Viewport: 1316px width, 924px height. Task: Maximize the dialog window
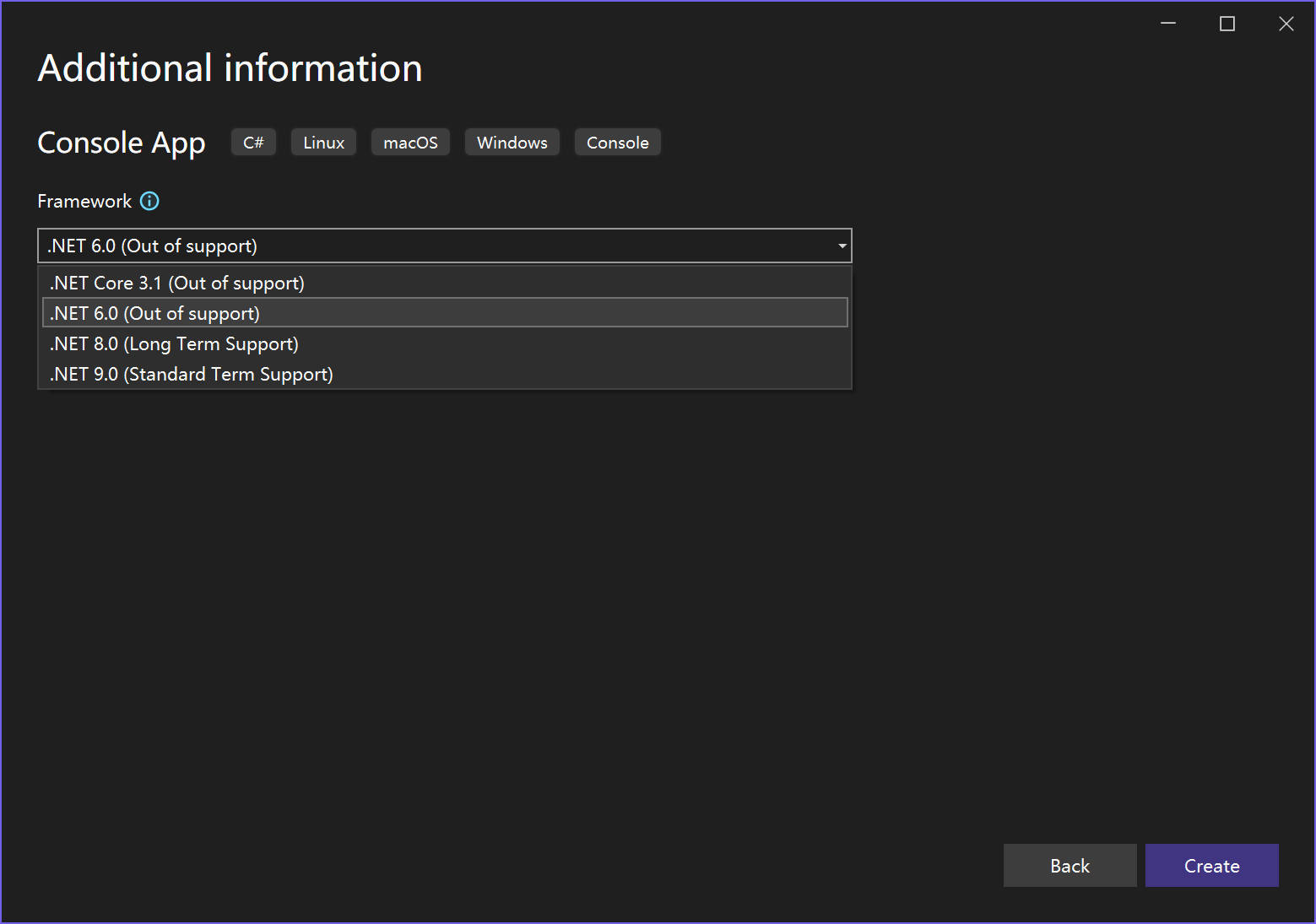1227,24
